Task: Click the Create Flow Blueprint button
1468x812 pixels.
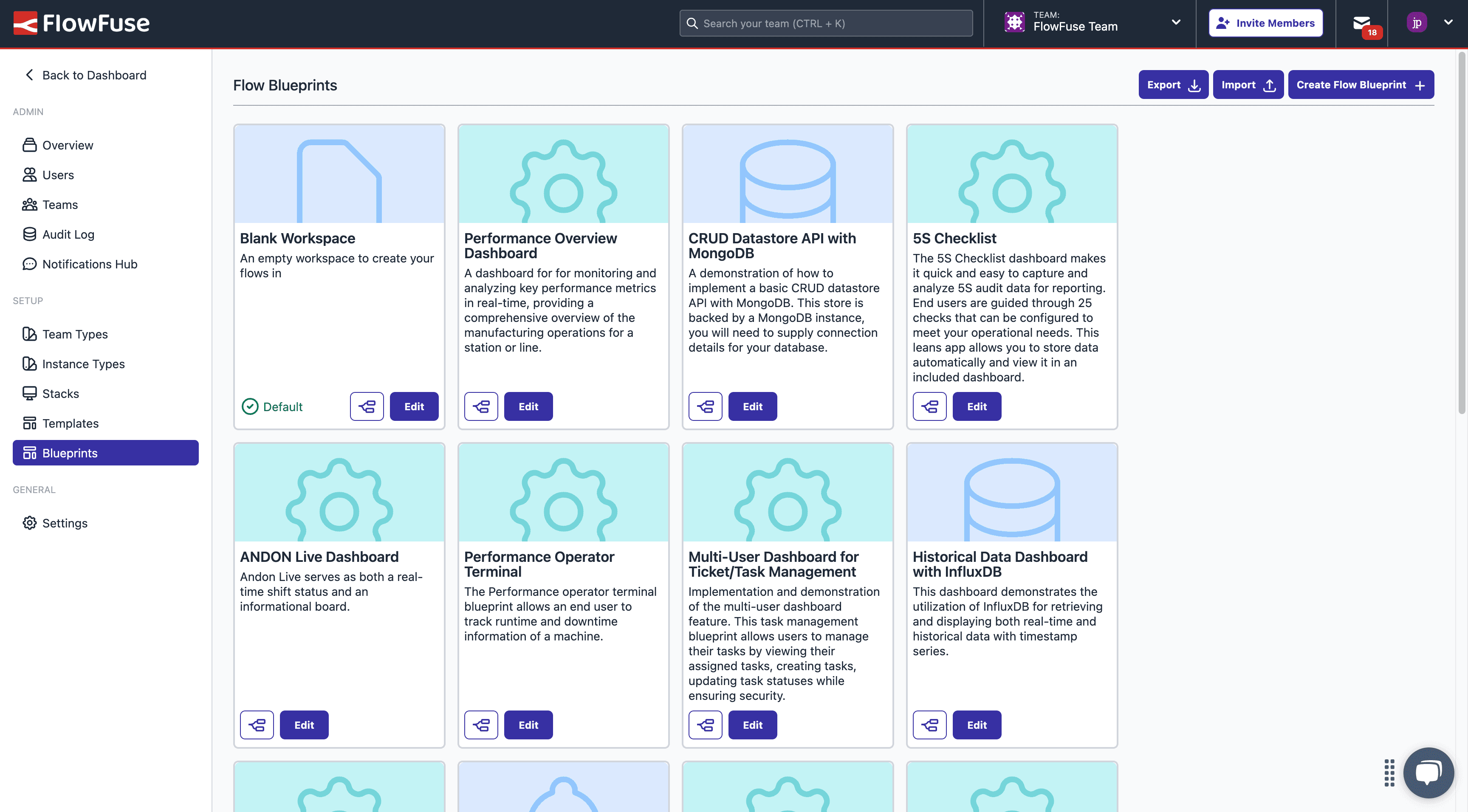Action: 1361,85
